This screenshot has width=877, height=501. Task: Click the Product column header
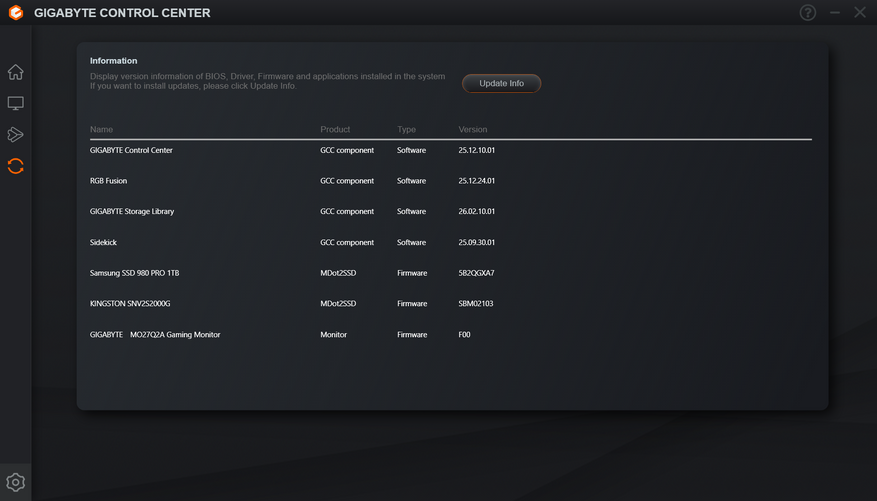click(x=335, y=130)
